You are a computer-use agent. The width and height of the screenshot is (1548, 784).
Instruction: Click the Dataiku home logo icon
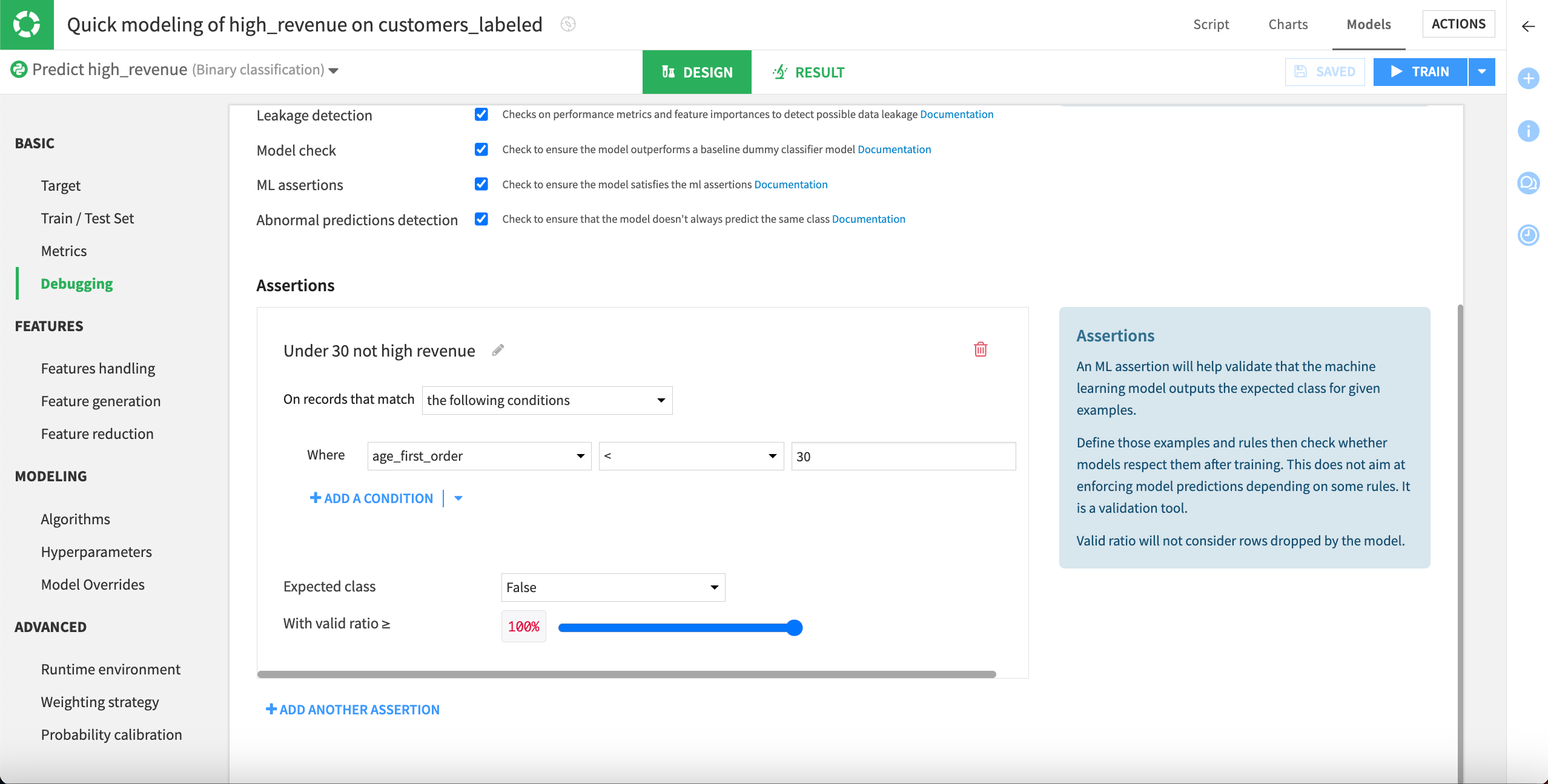pyautogui.click(x=27, y=24)
